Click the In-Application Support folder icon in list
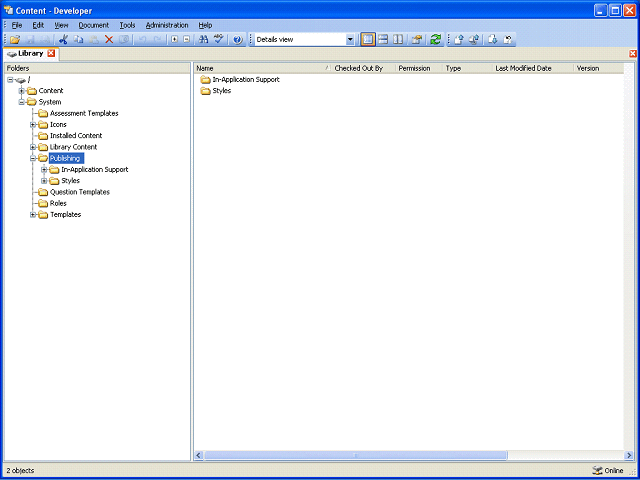Viewport: 640px width, 480px height. [x=205, y=80]
